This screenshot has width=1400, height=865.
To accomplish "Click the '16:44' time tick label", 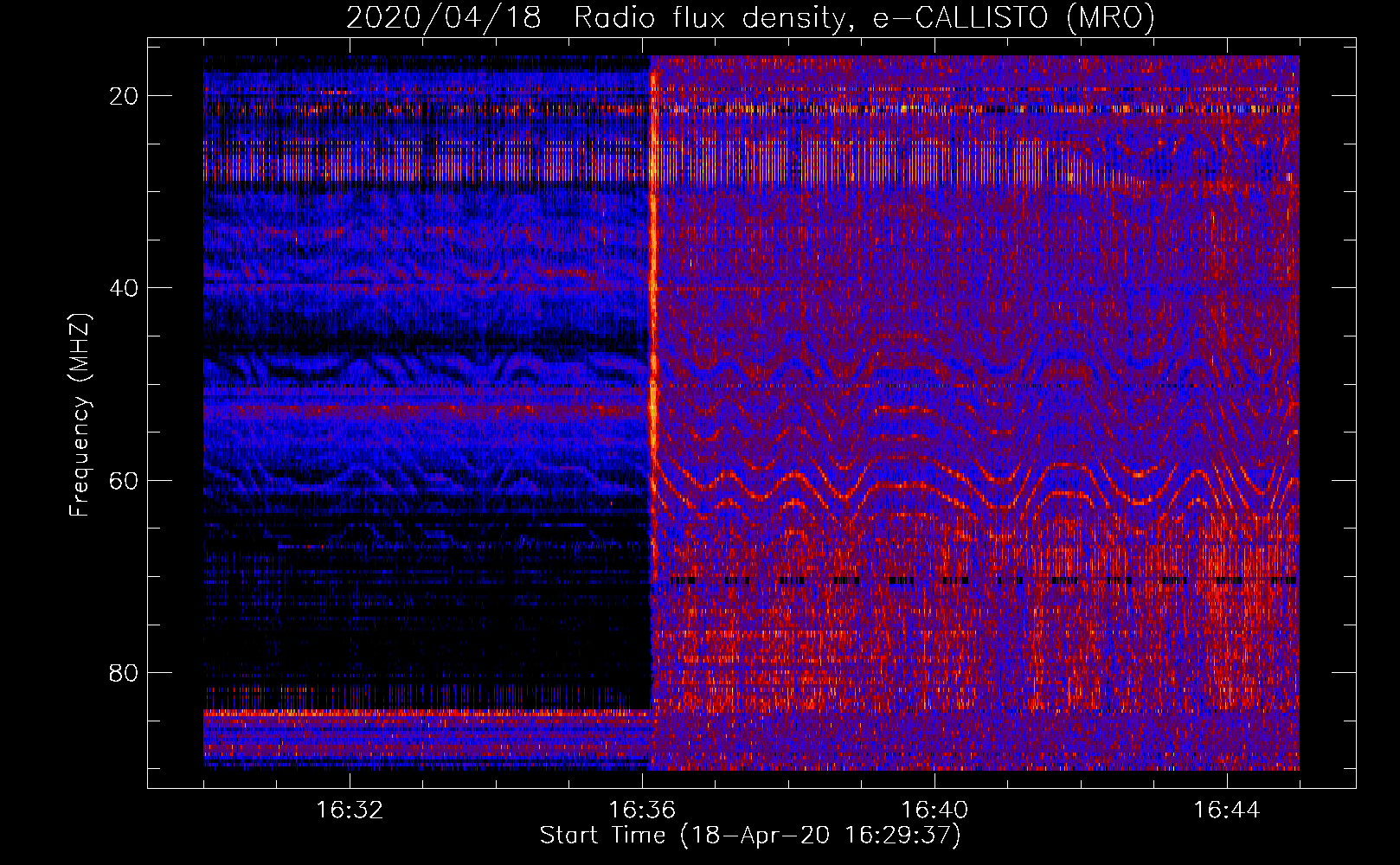I will [1227, 811].
